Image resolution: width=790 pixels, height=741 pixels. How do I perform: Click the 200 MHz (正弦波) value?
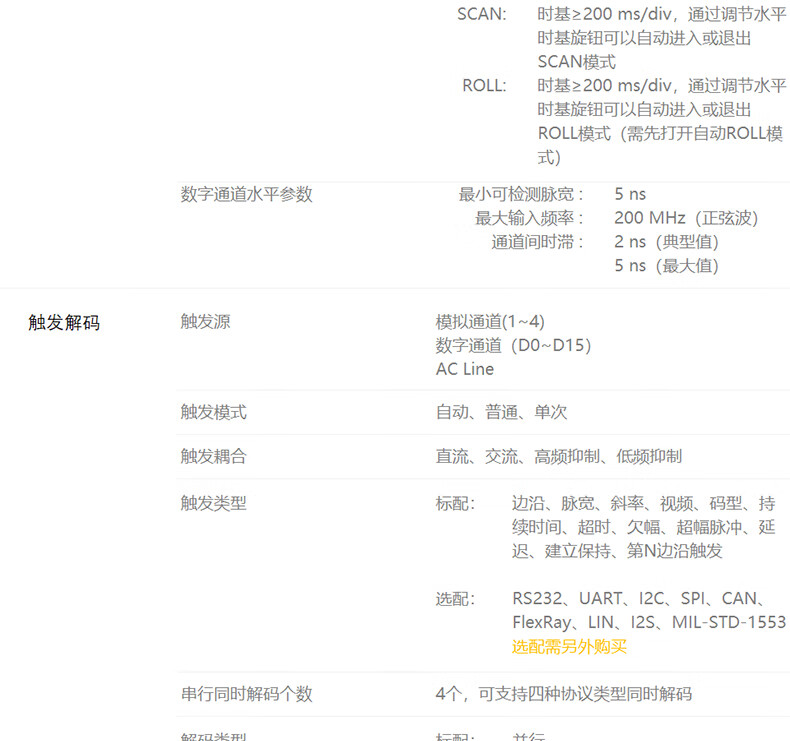pos(686,218)
